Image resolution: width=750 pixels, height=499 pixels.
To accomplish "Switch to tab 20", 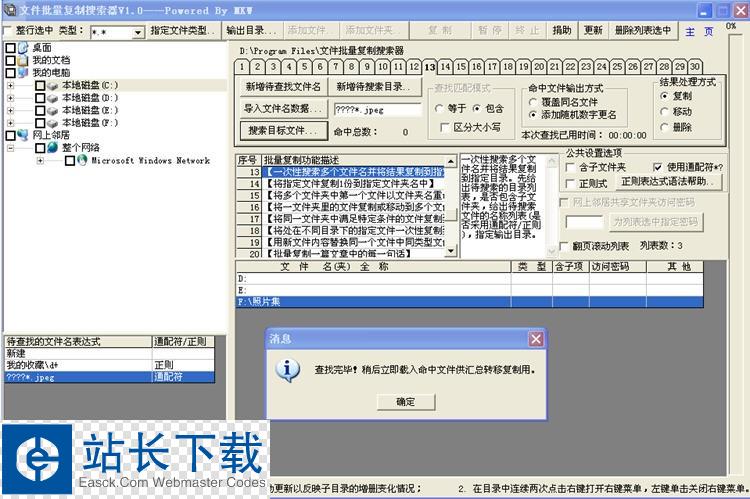I will [539, 67].
